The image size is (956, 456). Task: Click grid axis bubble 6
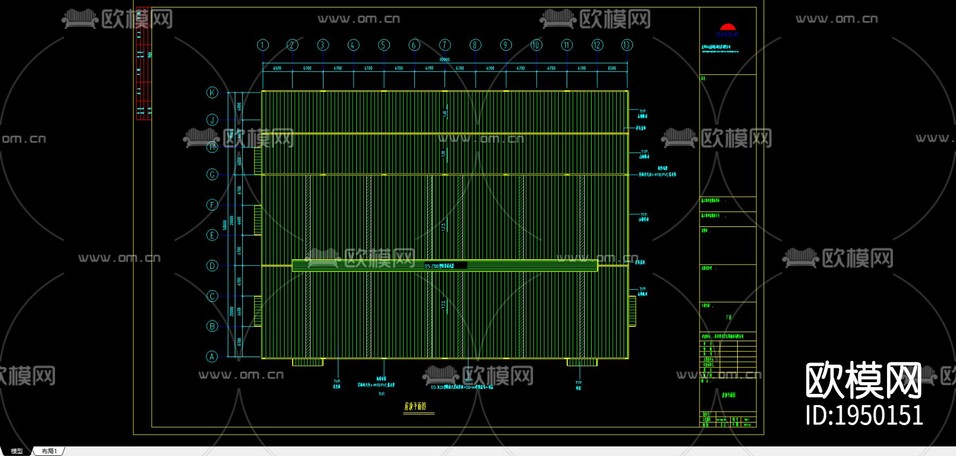[415, 45]
